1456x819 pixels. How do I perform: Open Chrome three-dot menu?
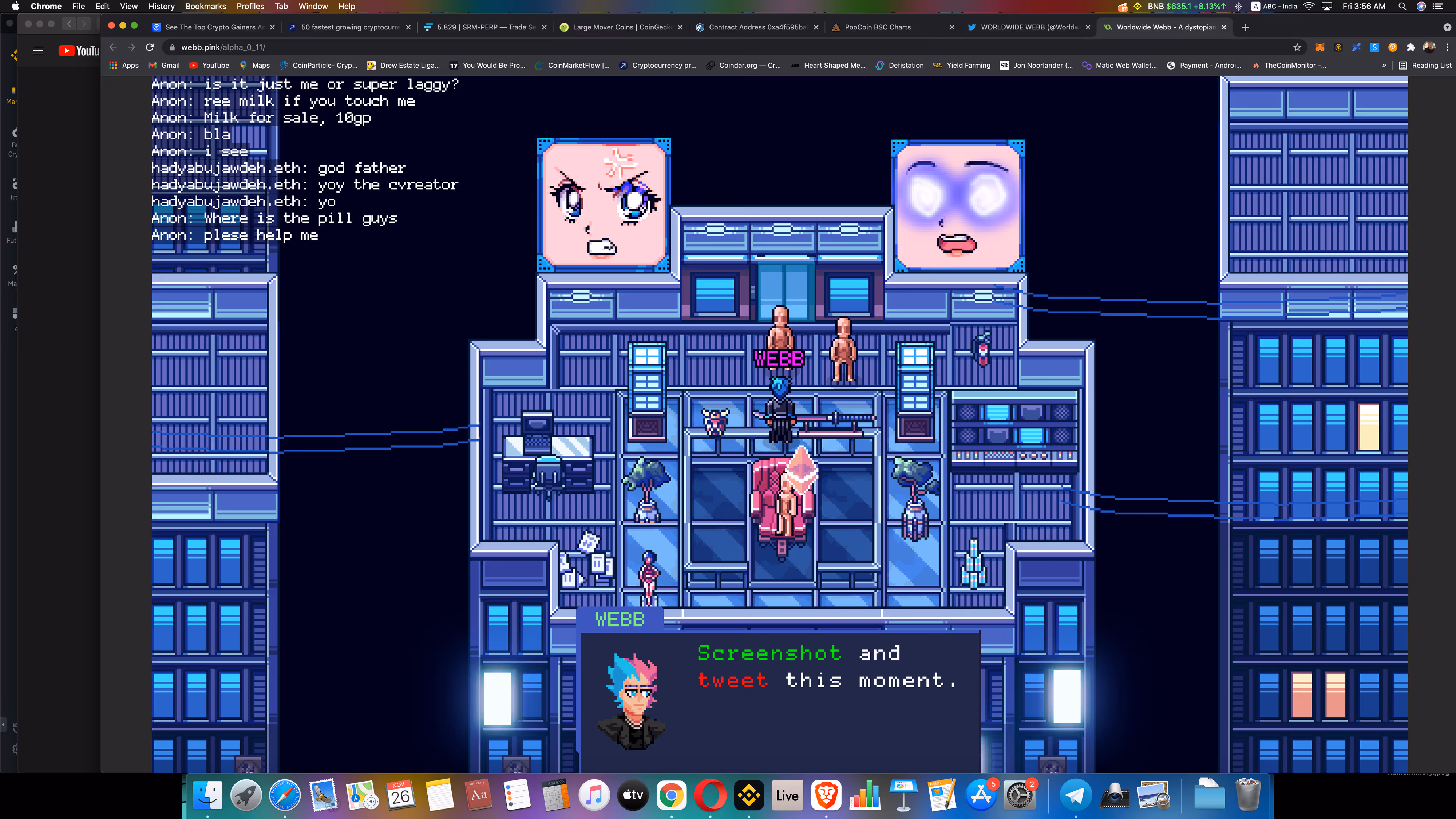click(x=1447, y=47)
